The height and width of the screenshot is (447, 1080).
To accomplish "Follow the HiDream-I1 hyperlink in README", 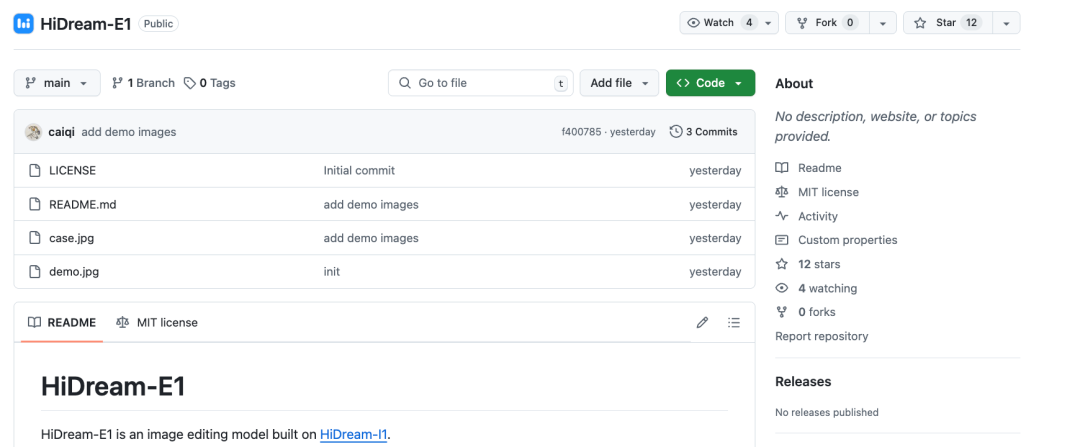I will point(354,435).
